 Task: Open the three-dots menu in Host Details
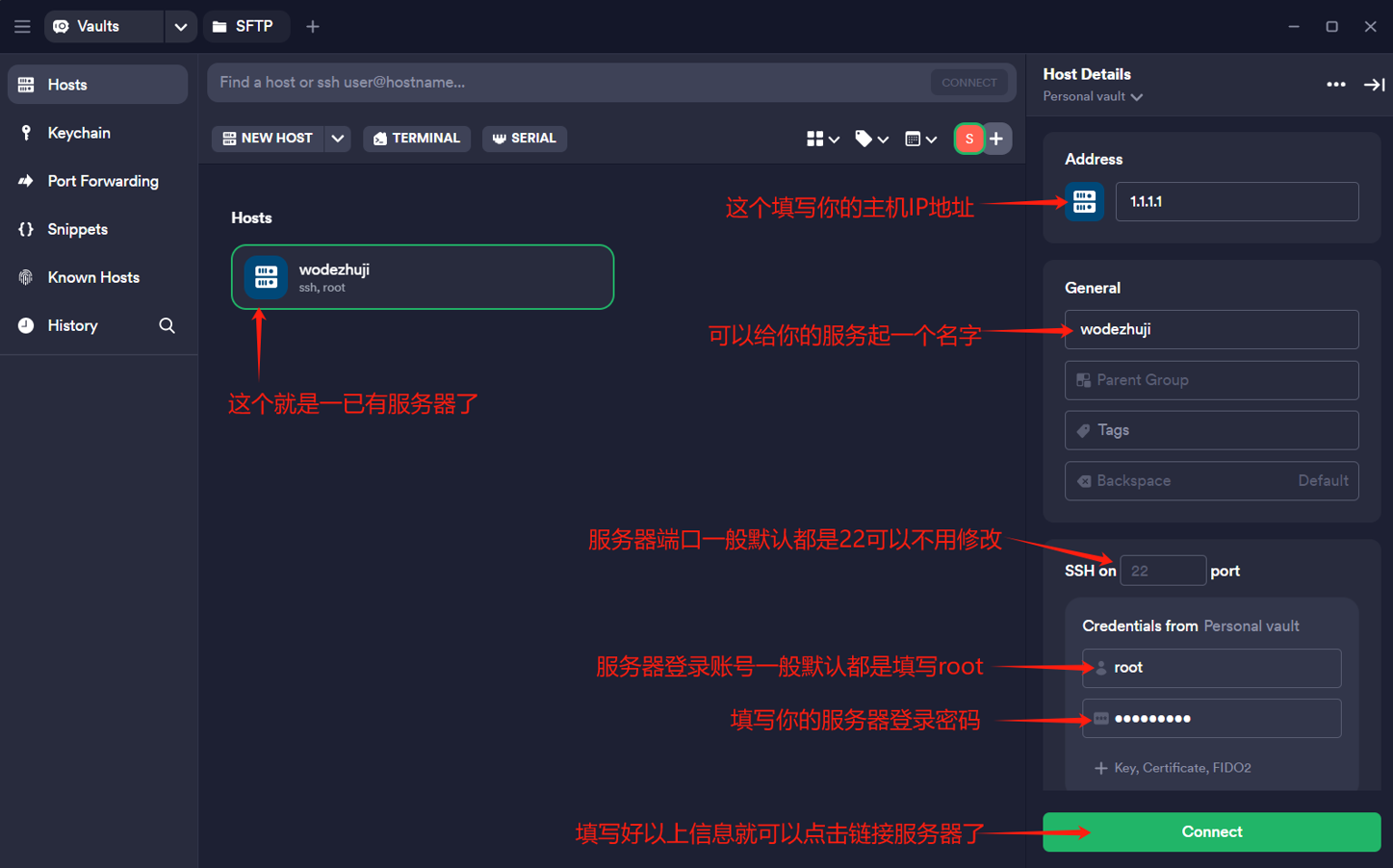point(1335,85)
